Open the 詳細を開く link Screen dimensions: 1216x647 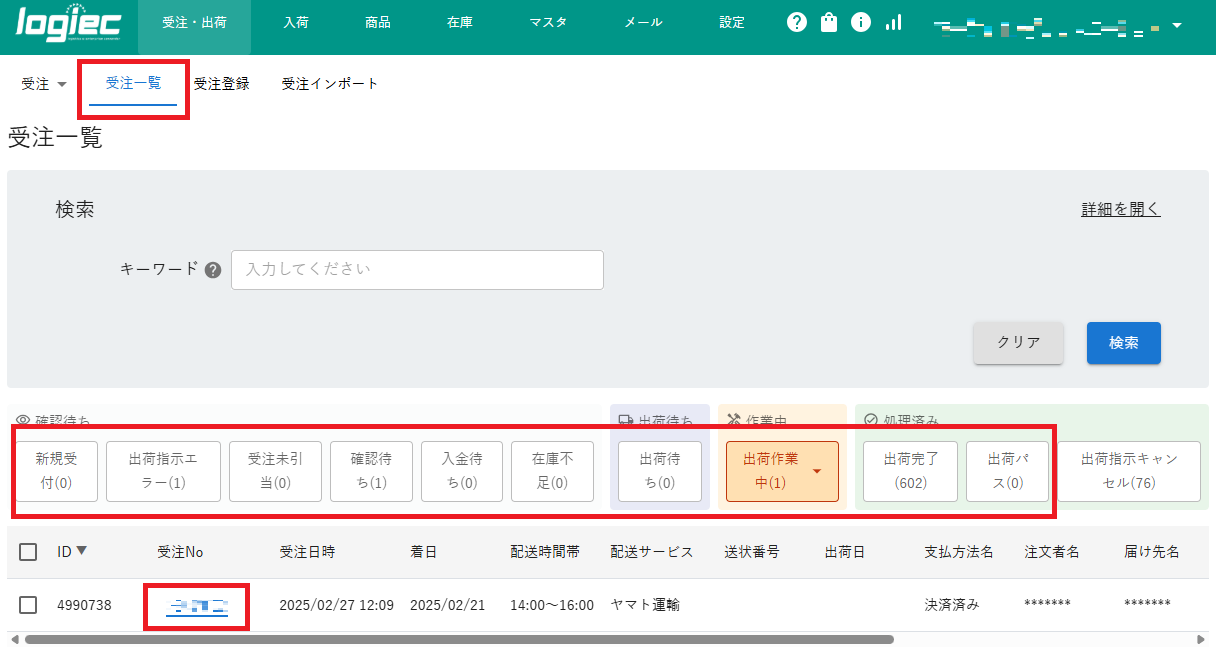(x=1121, y=208)
